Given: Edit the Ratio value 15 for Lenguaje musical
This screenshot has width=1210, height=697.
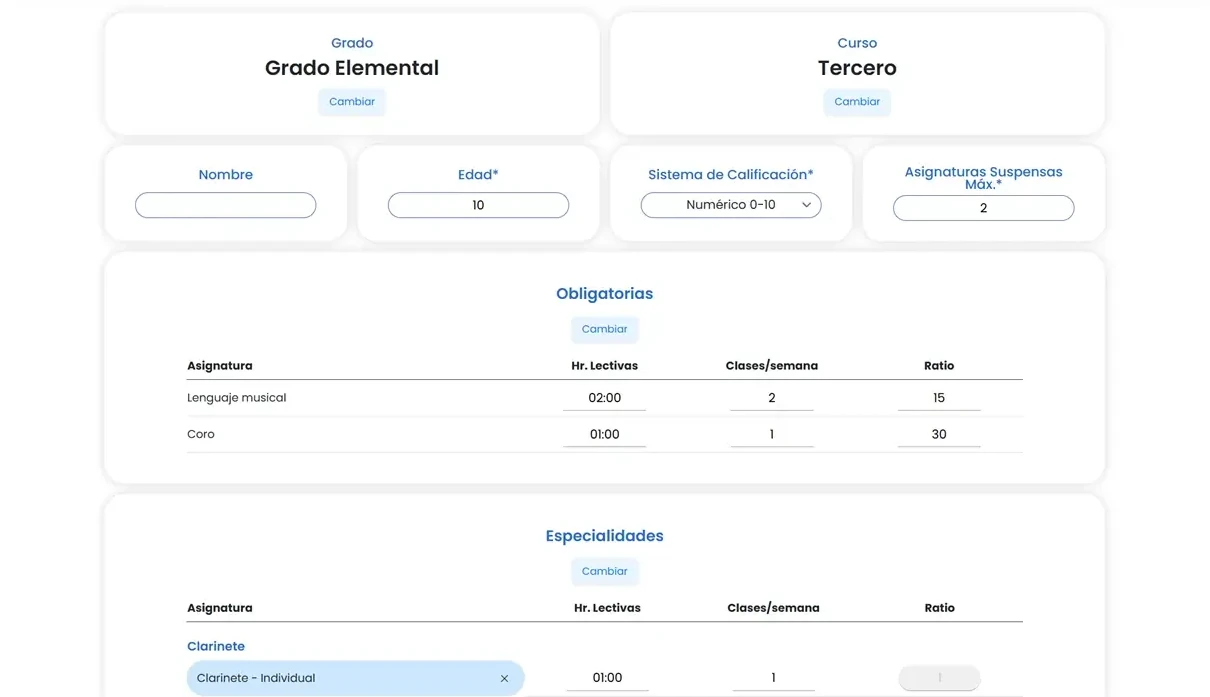Looking at the screenshot, I should click(938, 397).
